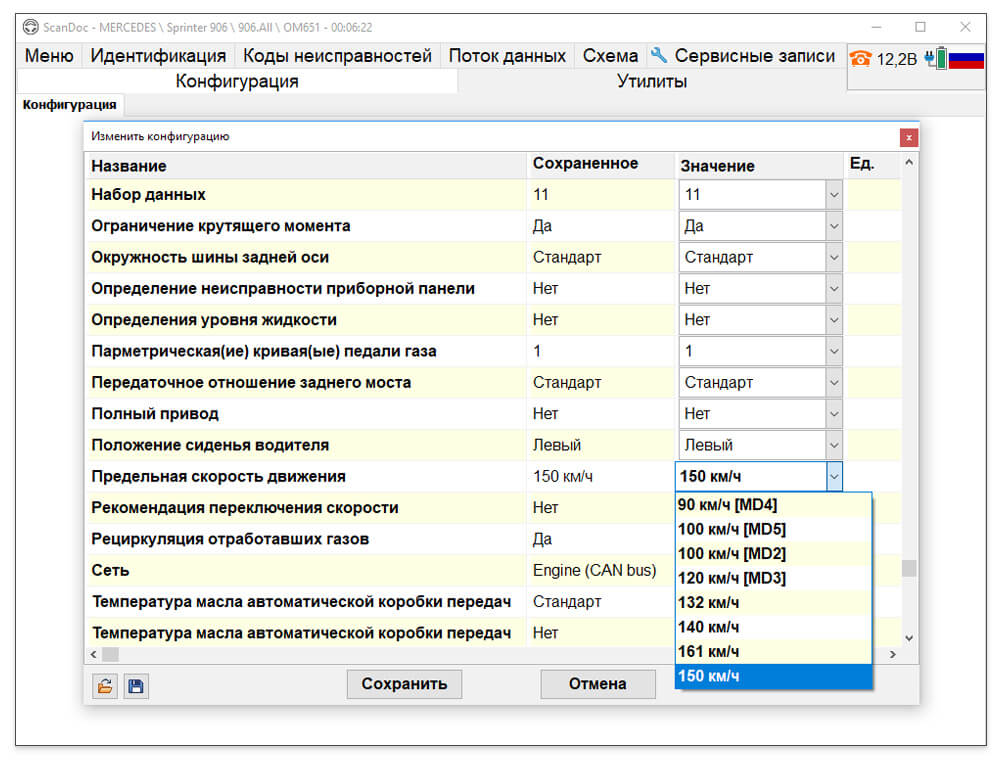Click vertical scrollbar up arrow

(x=909, y=163)
